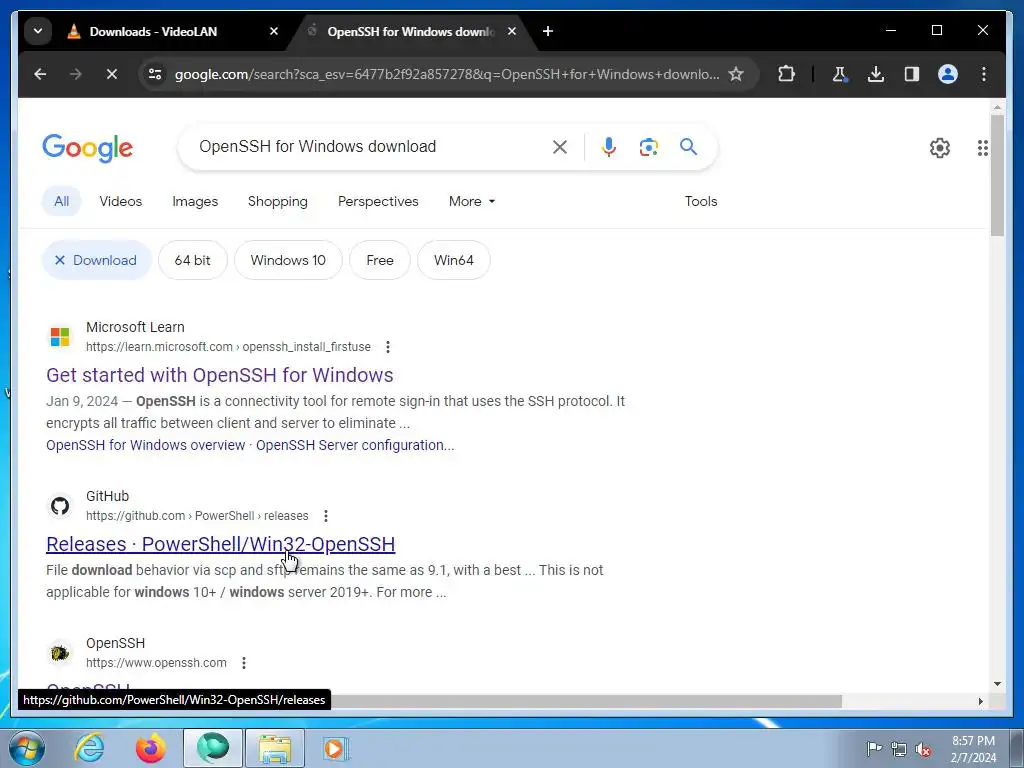Select the All results tab
The height and width of the screenshot is (768, 1024).
pos(61,201)
